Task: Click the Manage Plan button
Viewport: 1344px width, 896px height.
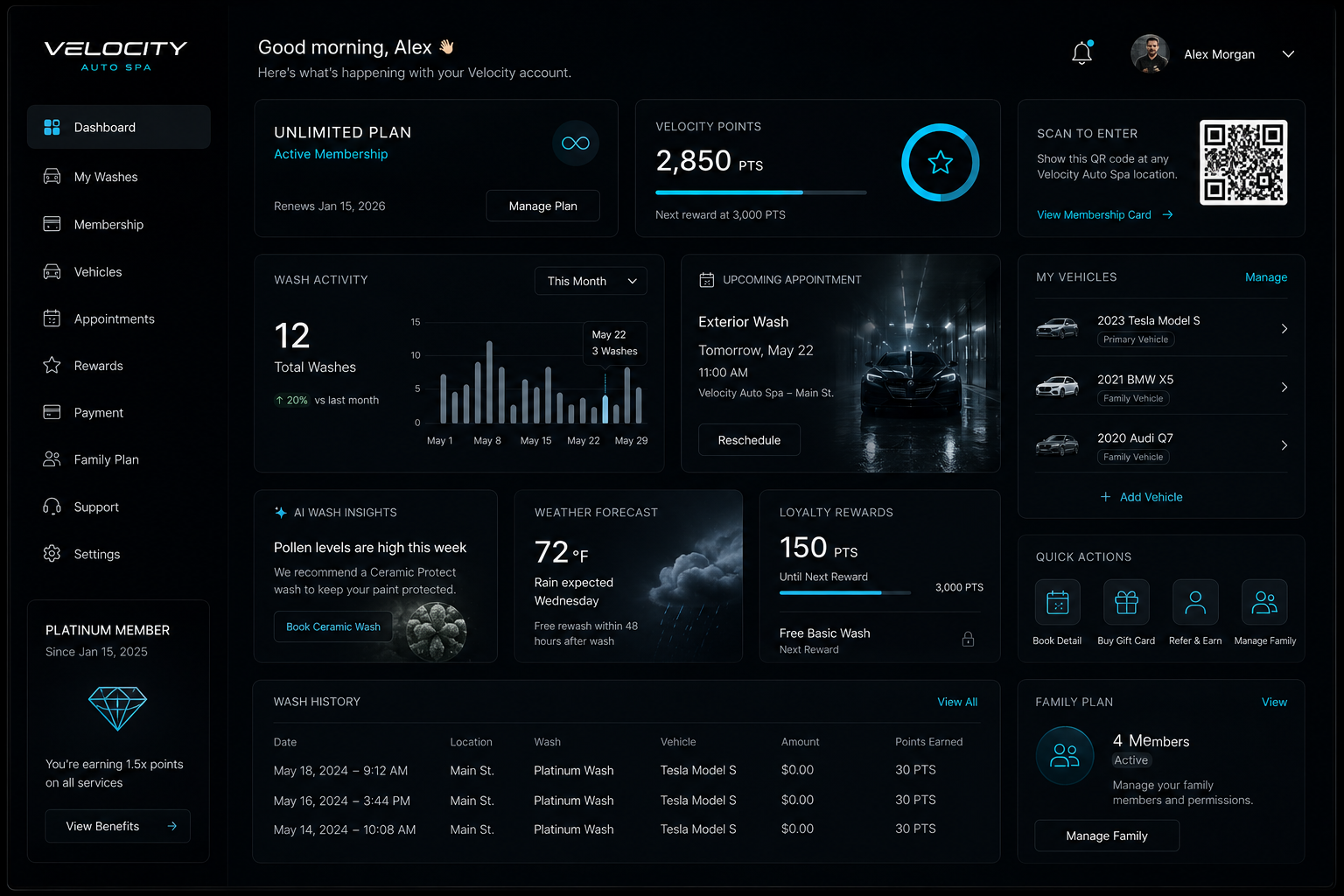Action: click(x=543, y=206)
